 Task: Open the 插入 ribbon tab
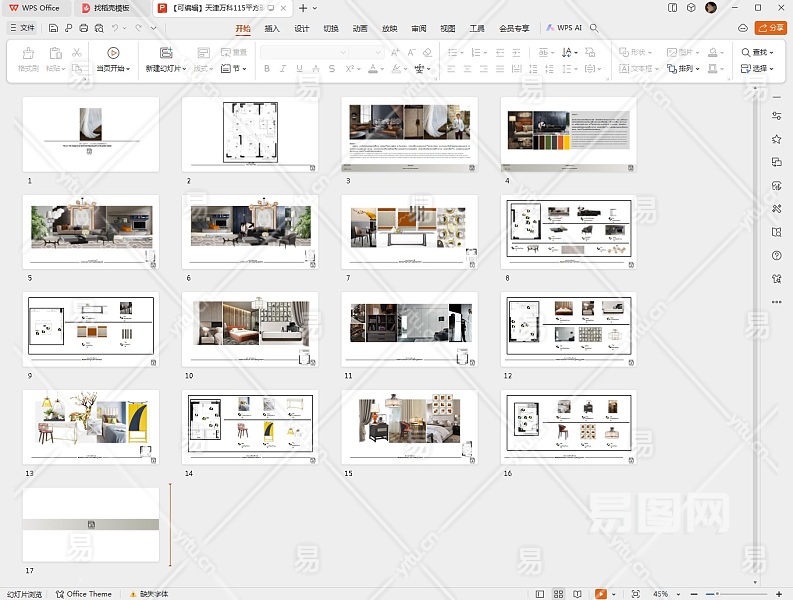point(272,29)
